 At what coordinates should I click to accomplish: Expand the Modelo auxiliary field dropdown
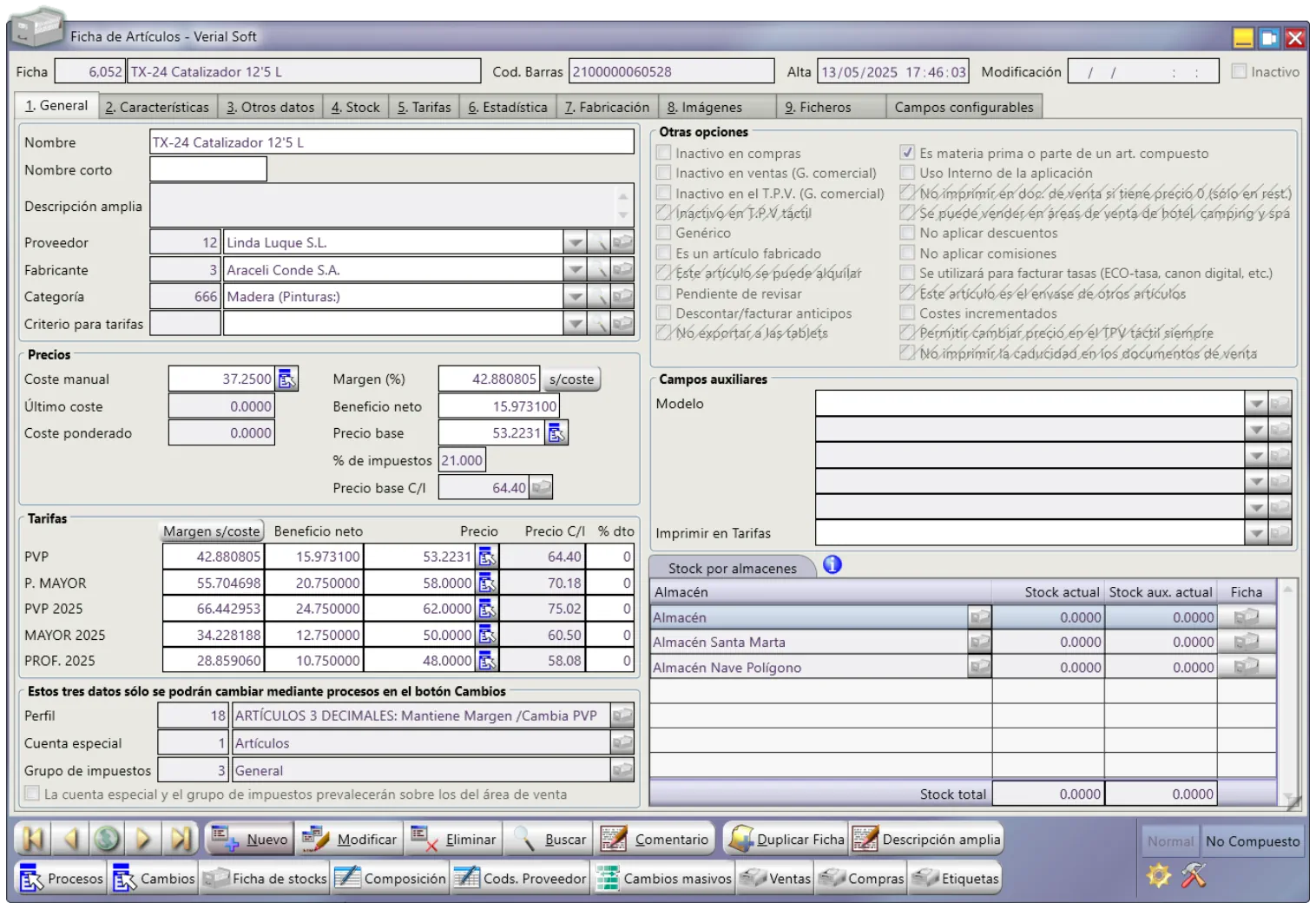click(1255, 404)
